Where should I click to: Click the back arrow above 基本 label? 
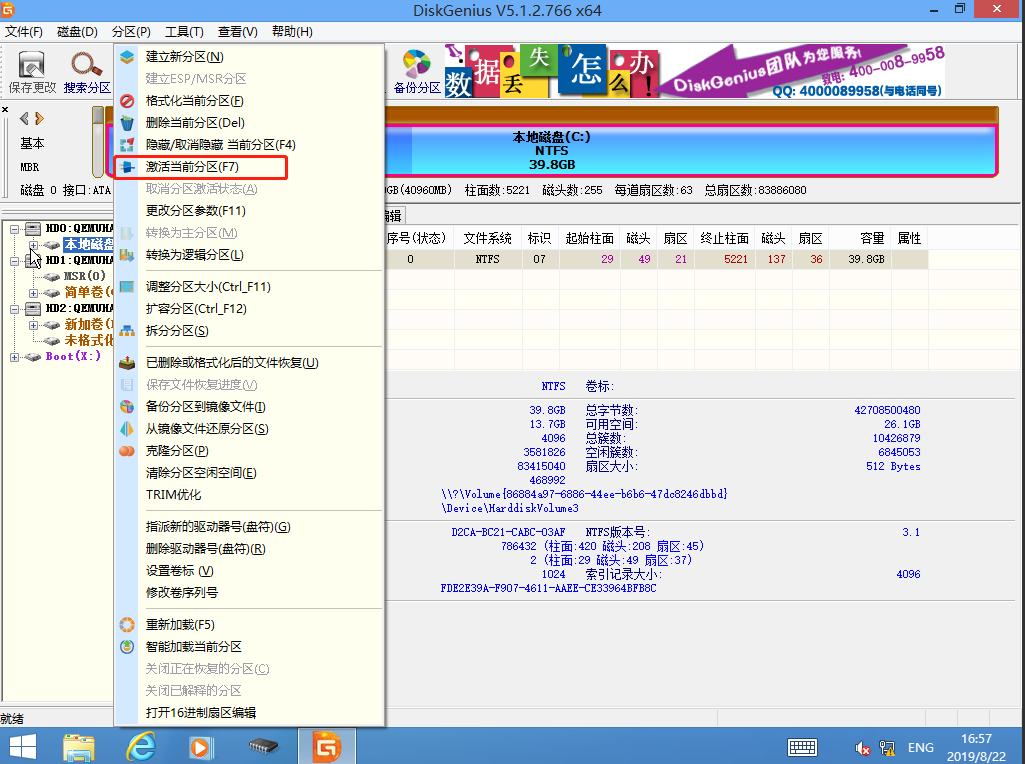click(x=24, y=118)
